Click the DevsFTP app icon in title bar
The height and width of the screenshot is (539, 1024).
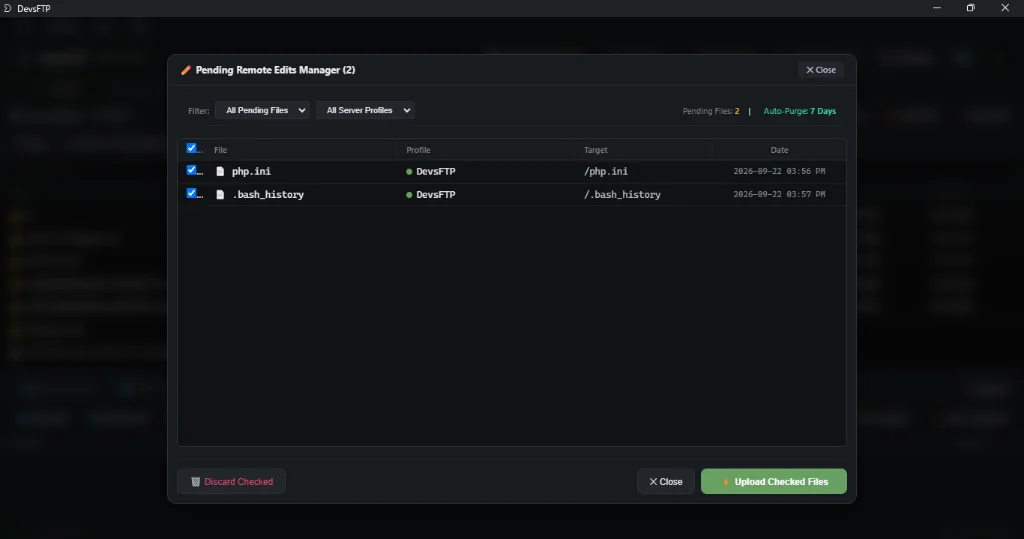[x=8, y=8]
